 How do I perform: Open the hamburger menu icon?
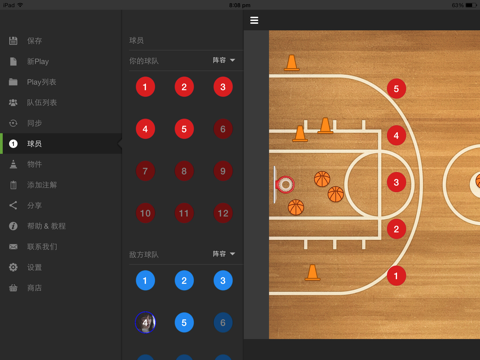[254, 20]
